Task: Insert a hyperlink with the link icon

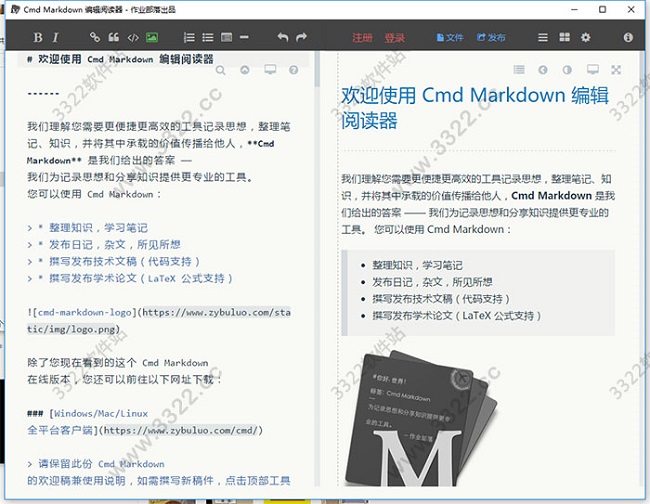Action: (x=95, y=37)
